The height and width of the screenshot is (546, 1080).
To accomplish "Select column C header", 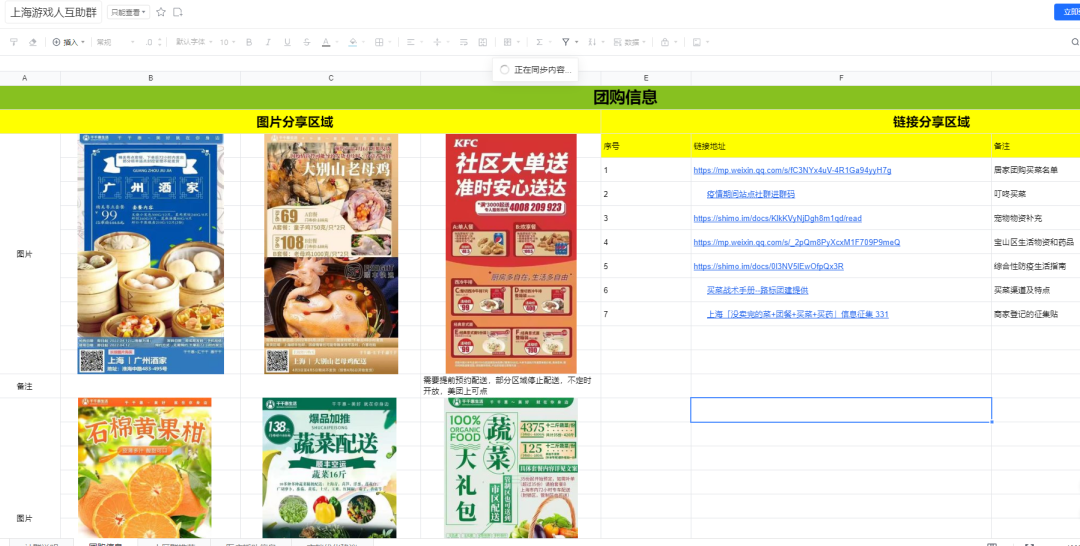I will 331,78.
